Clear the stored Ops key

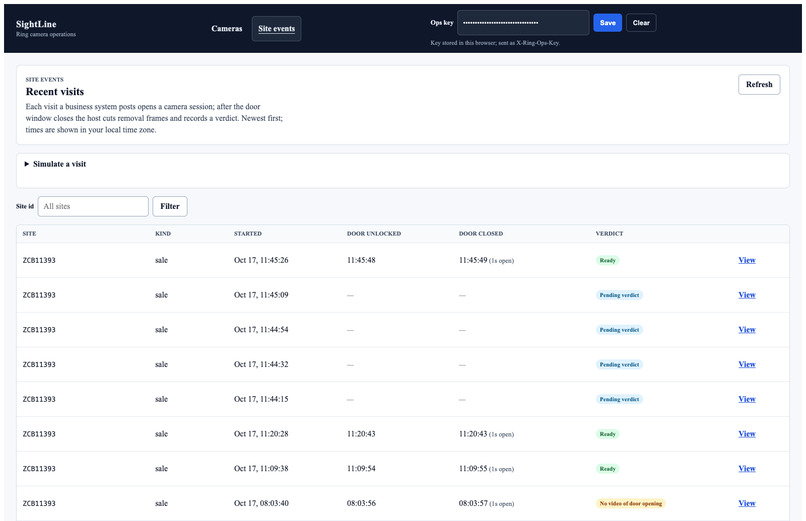[x=641, y=23]
